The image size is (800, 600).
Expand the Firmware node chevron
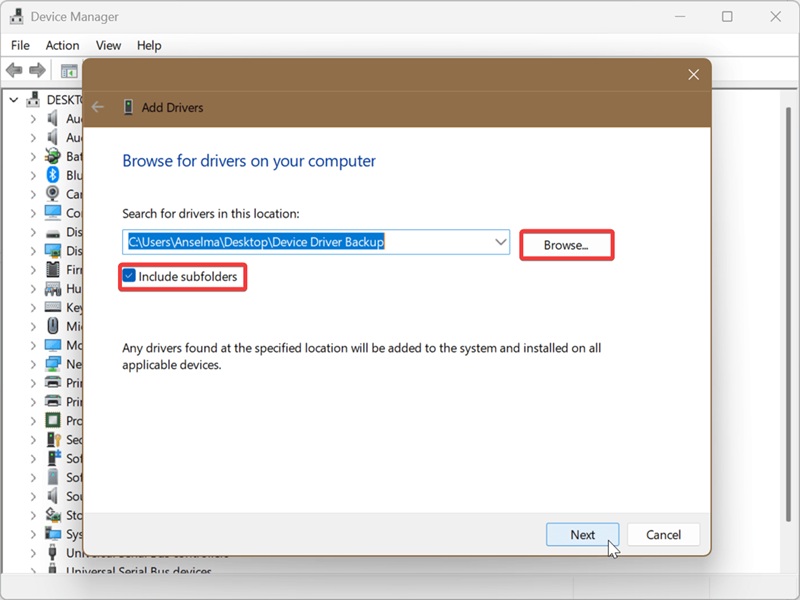coord(33,270)
